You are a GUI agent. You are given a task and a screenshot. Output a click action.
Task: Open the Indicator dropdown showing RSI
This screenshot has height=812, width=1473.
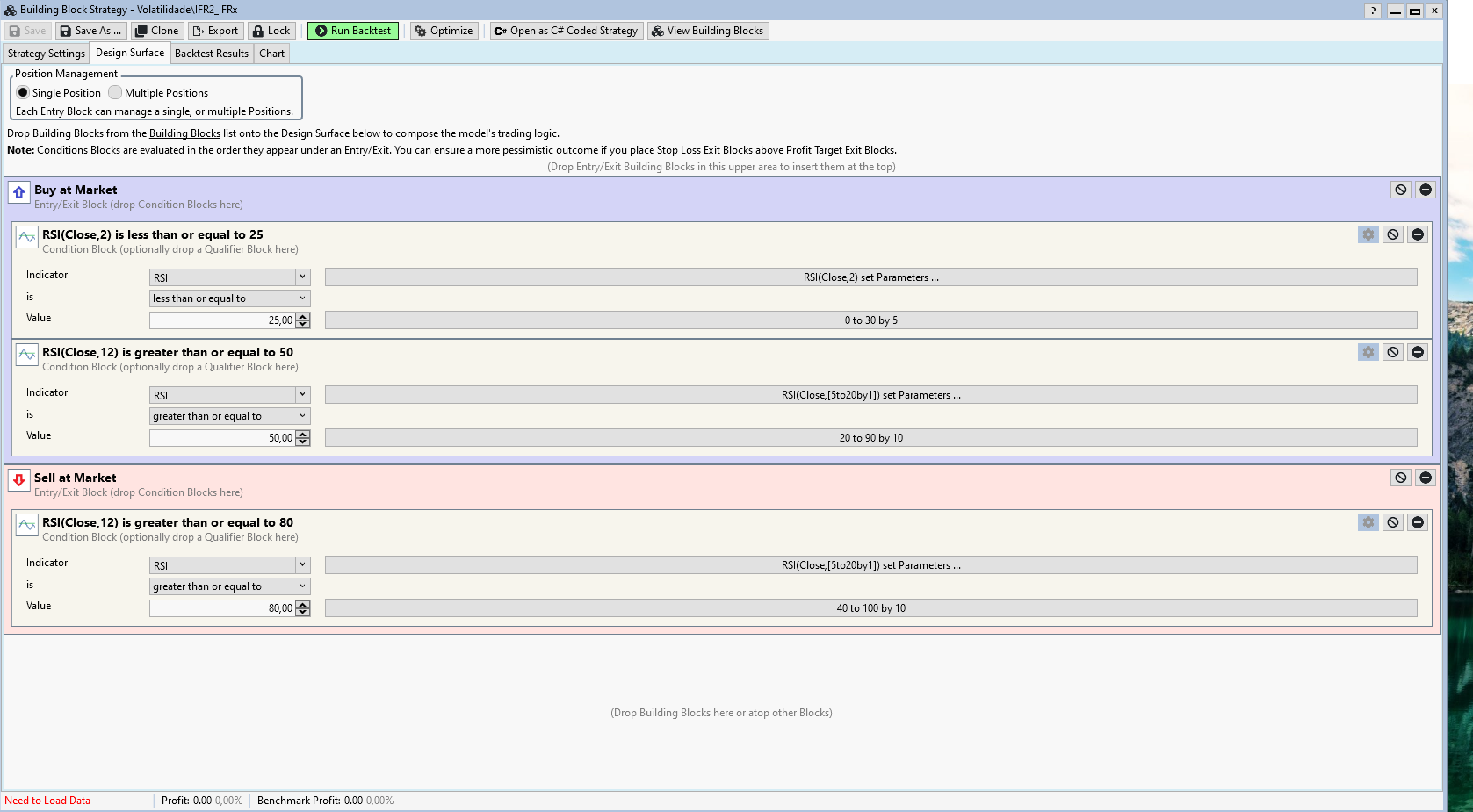point(302,277)
